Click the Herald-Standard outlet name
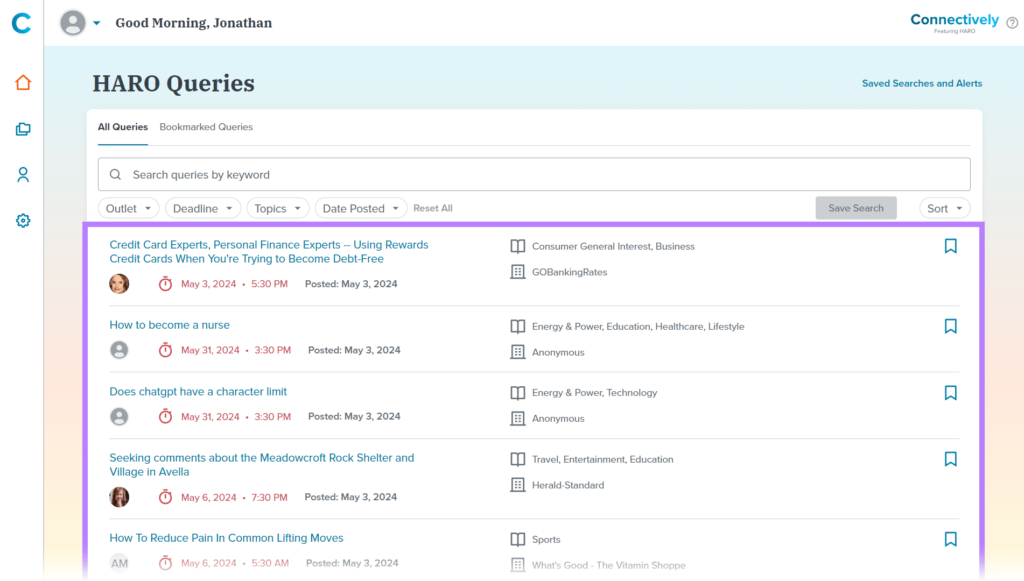Screen dimensions: 1024x581 (x=568, y=485)
